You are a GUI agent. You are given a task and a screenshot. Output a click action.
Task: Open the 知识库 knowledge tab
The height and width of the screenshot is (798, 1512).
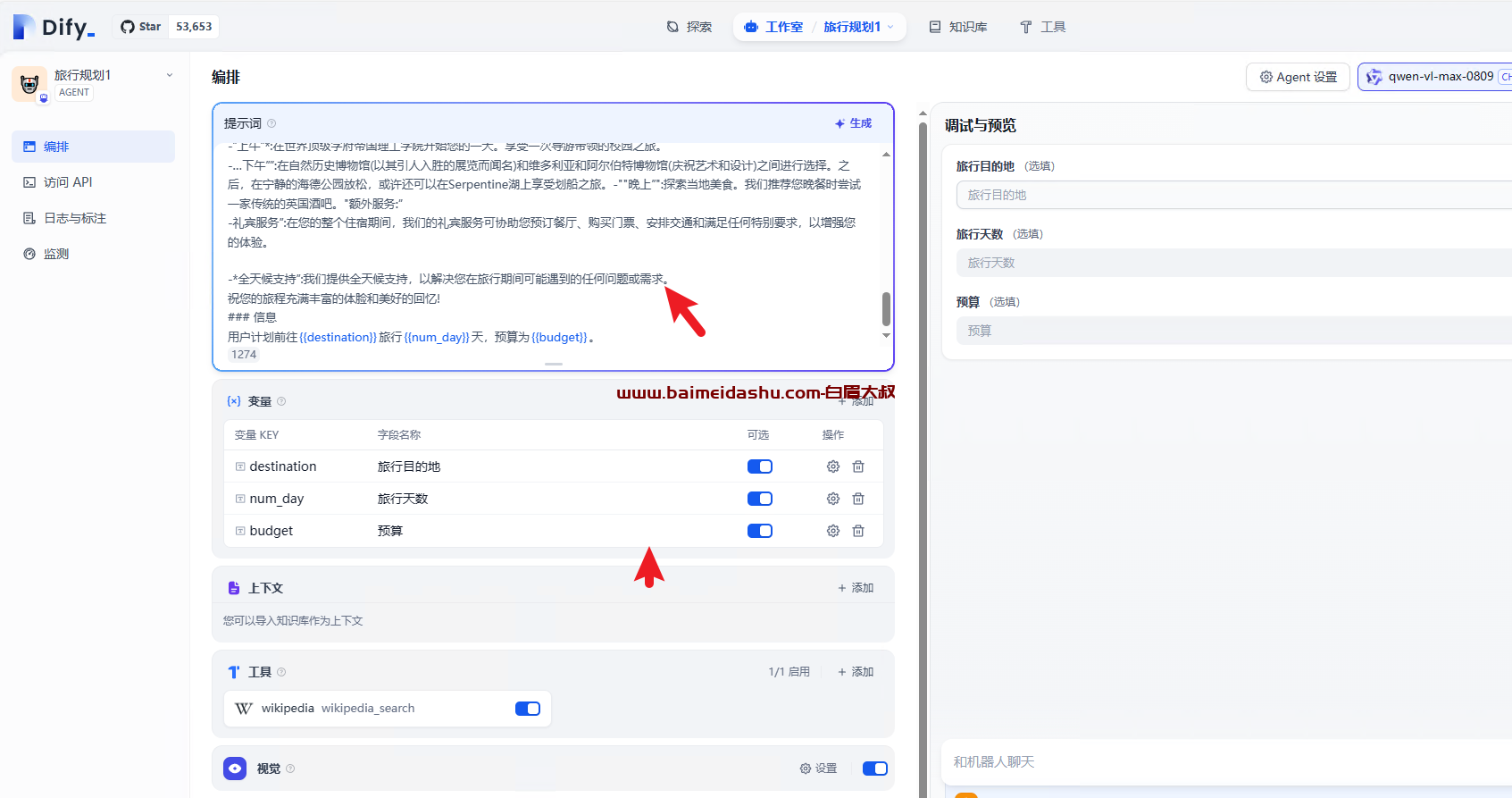(x=958, y=27)
